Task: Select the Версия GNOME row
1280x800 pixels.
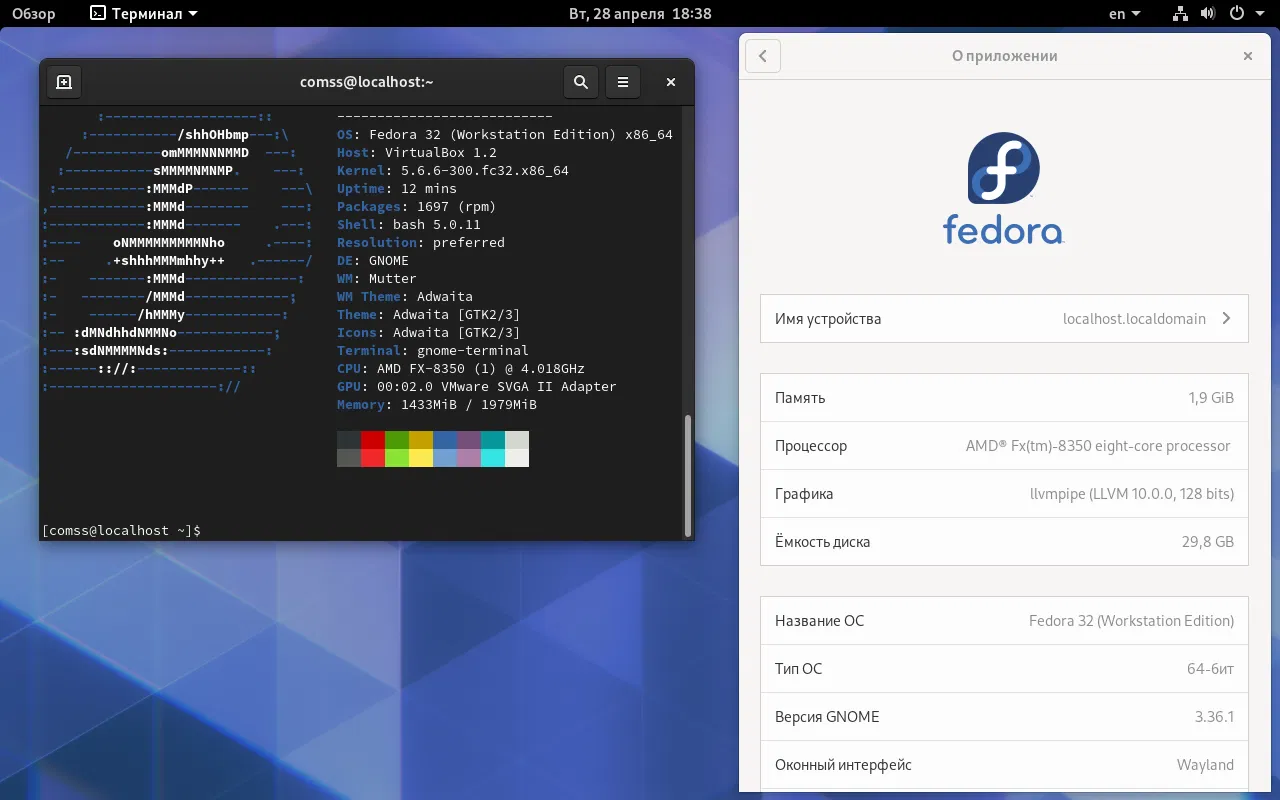Action: pos(1004,716)
